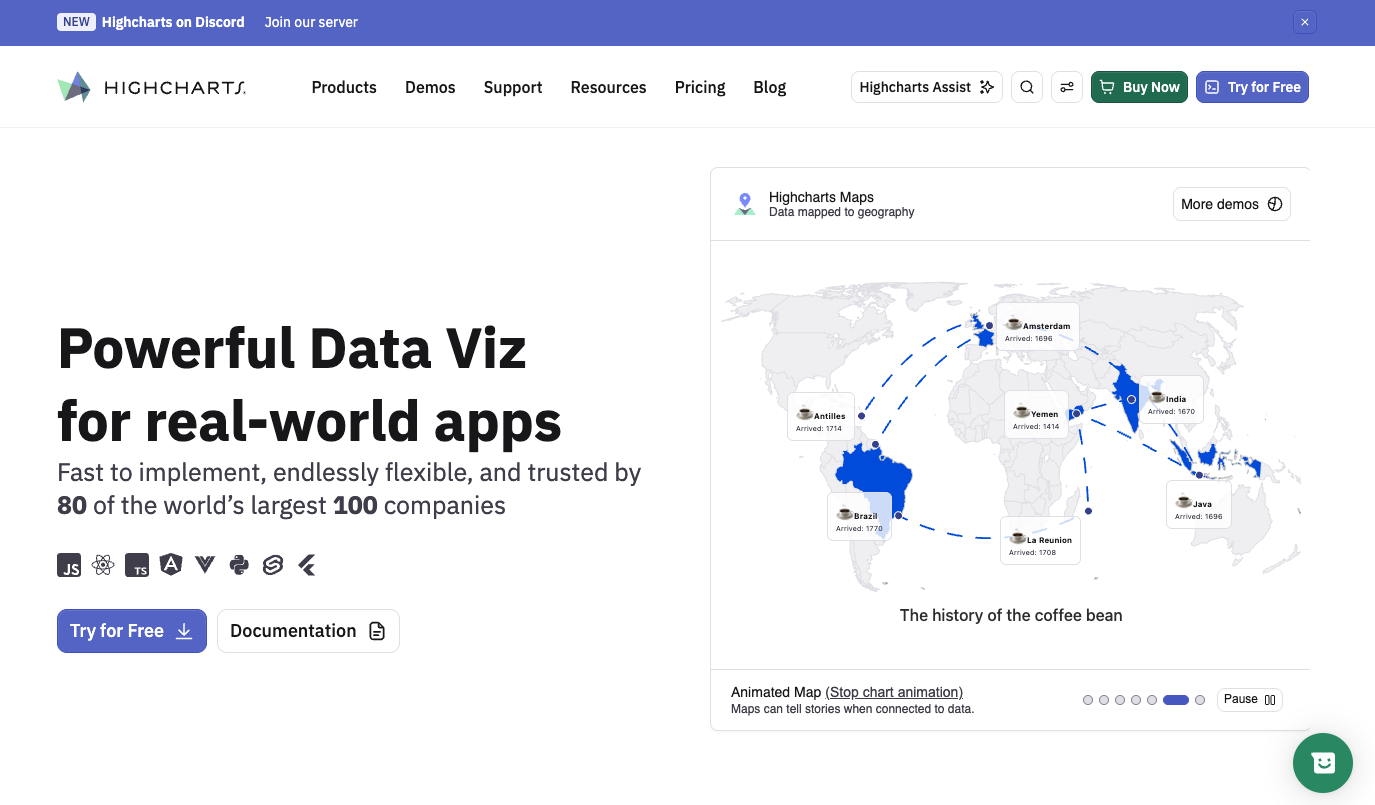Click the Brazil map label
Viewport: 1375px width, 805px height.
[x=859, y=517]
